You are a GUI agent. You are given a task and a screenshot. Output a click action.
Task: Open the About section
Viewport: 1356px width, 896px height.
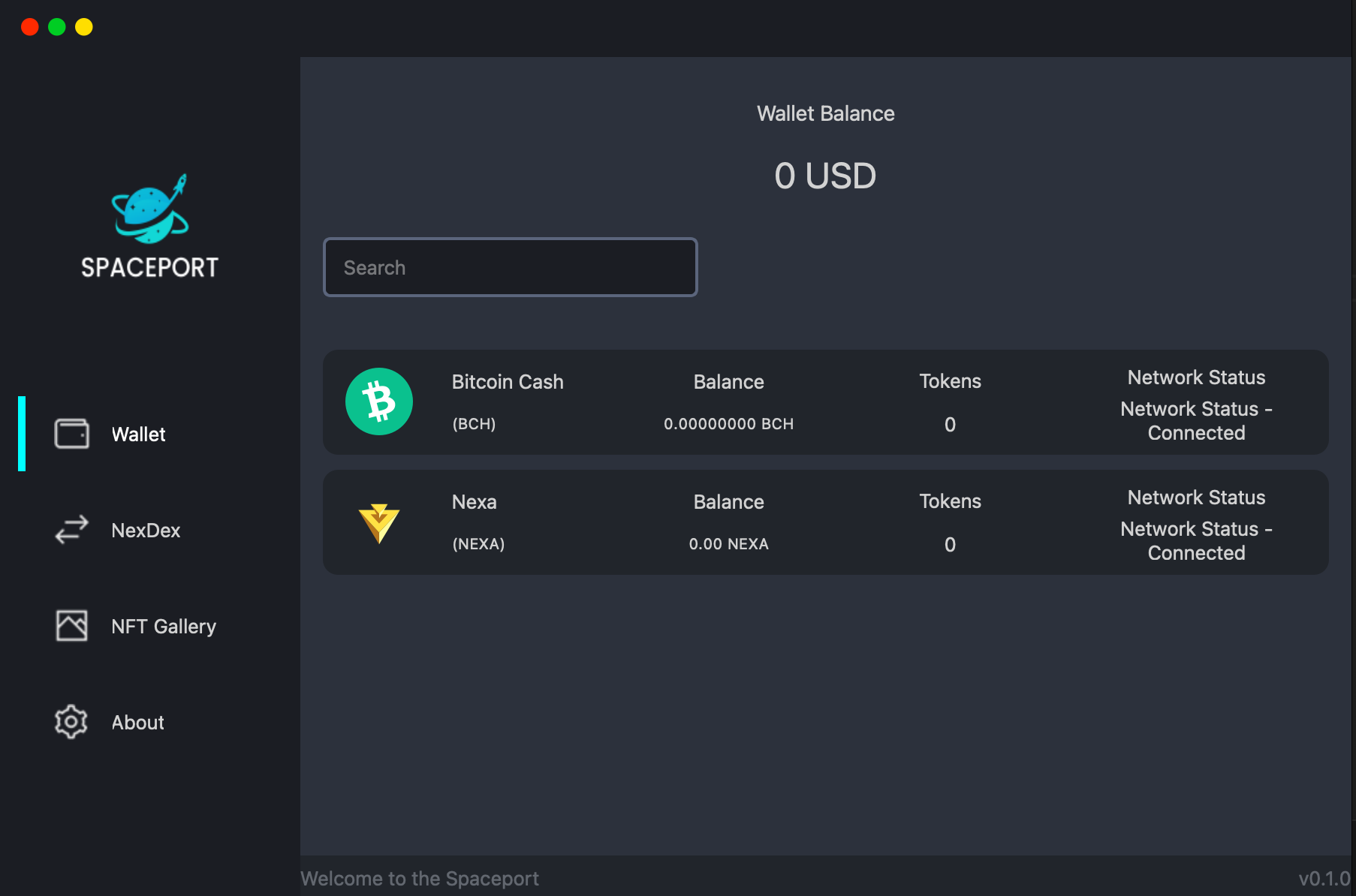click(138, 723)
